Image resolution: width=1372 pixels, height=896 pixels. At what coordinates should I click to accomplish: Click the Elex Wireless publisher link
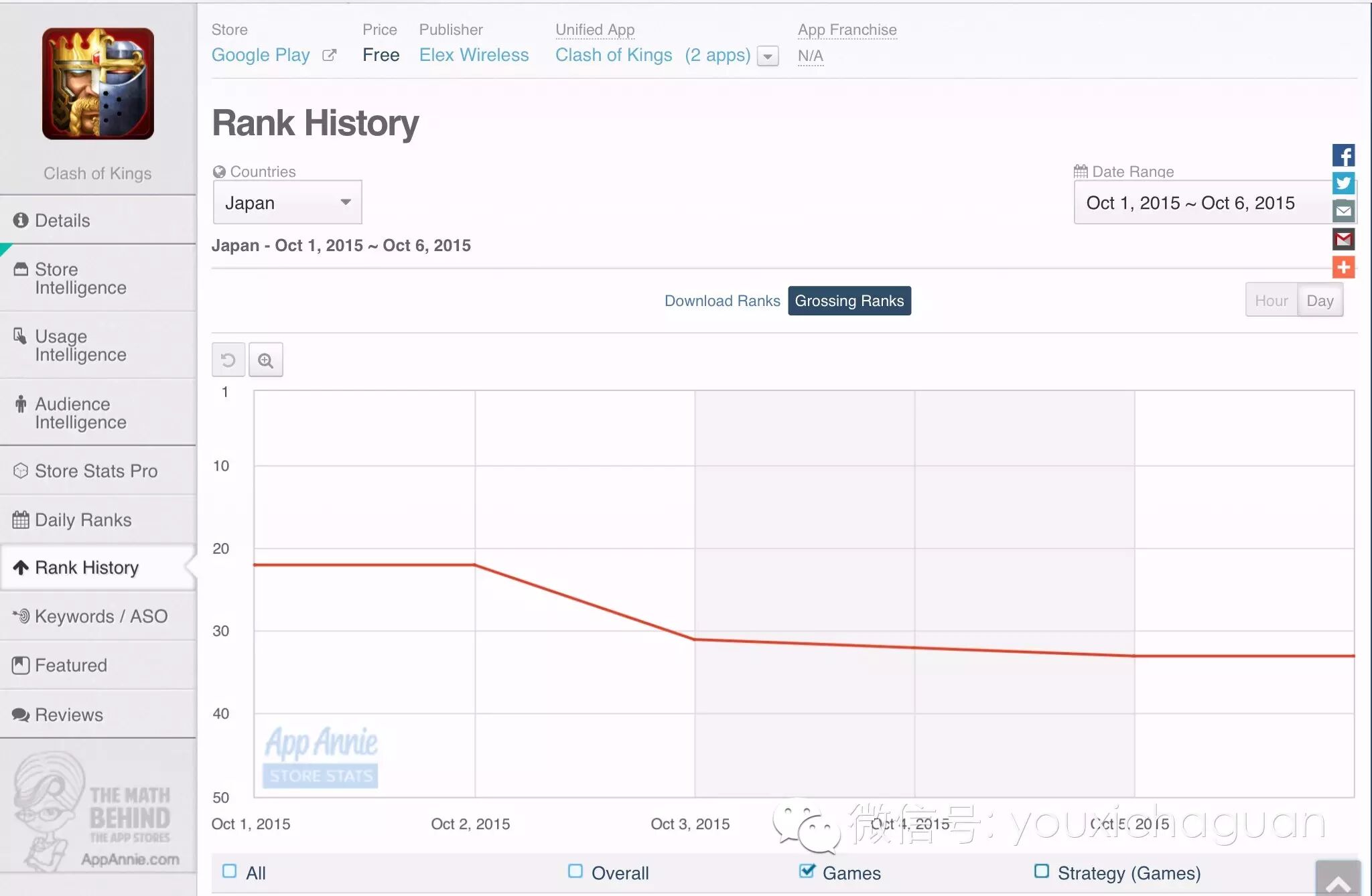coord(474,55)
